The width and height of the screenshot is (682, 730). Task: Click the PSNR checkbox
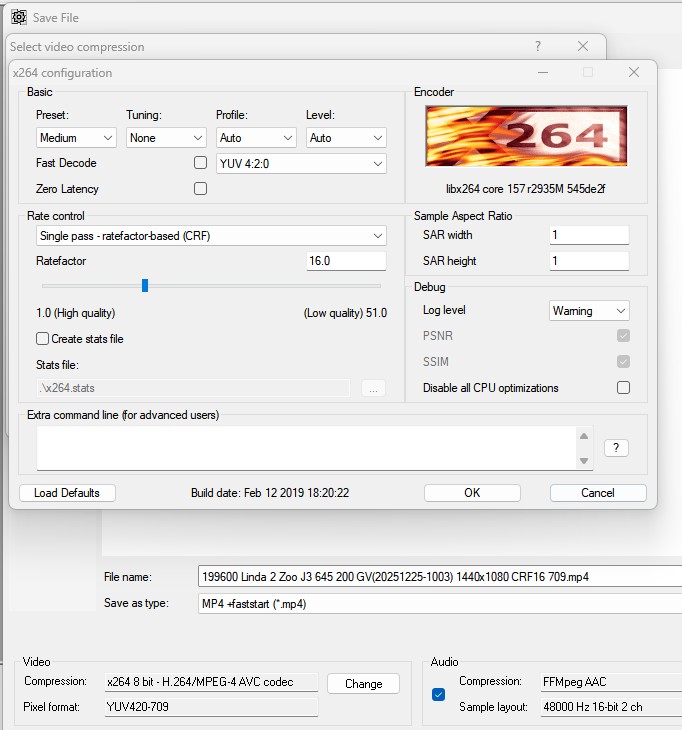pyautogui.click(x=623, y=335)
